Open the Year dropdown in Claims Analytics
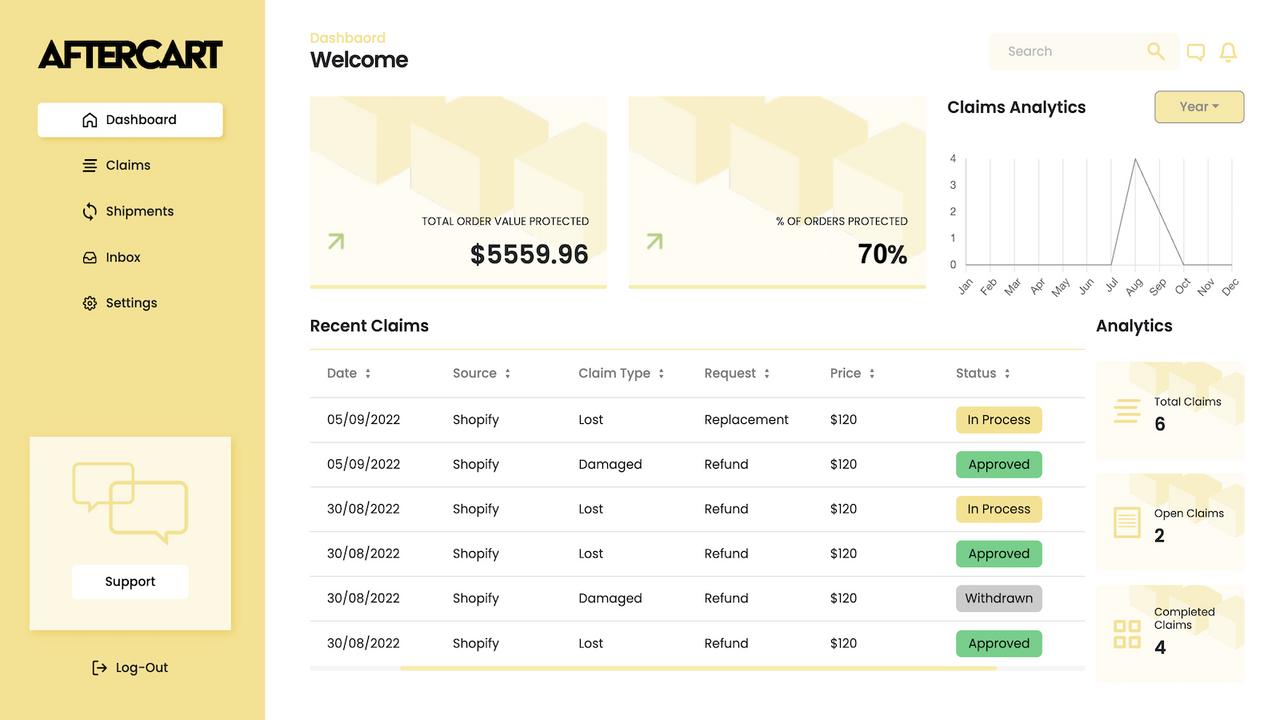This screenshot has width=1280, height=720. click(1199, 107)
